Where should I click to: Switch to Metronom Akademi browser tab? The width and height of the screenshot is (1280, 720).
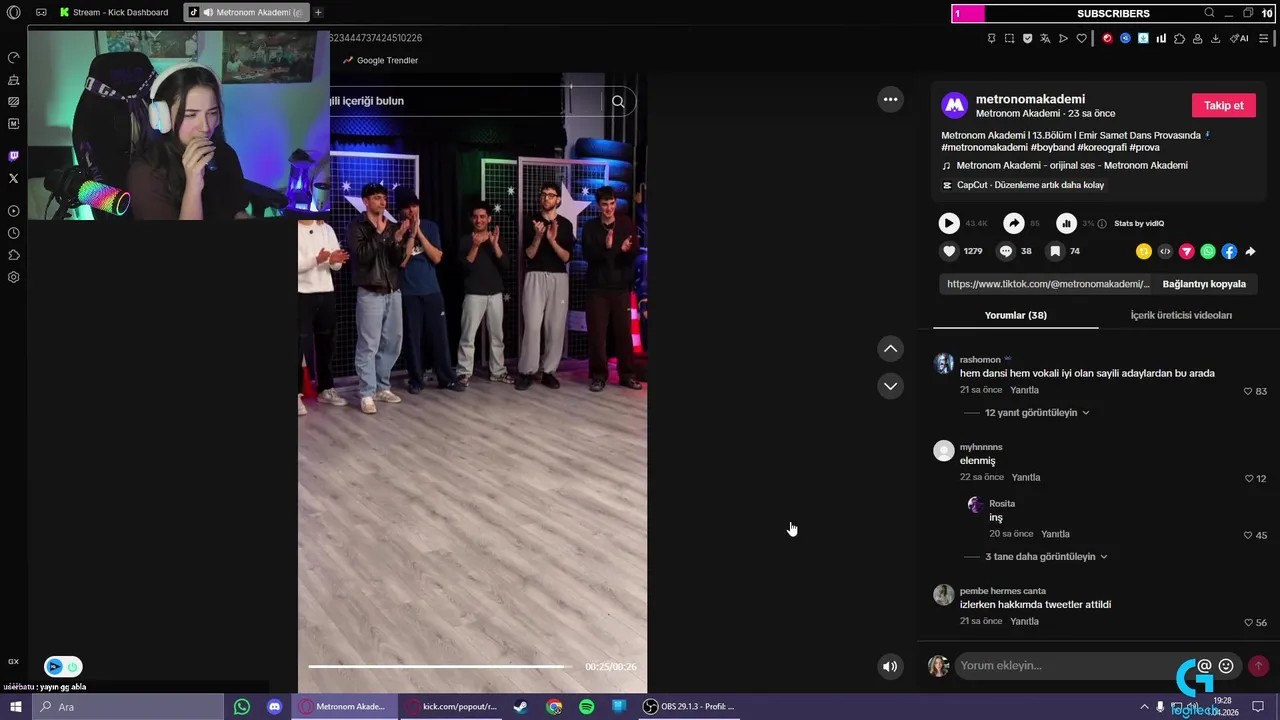pyautogui.click(x=245, y=13)
